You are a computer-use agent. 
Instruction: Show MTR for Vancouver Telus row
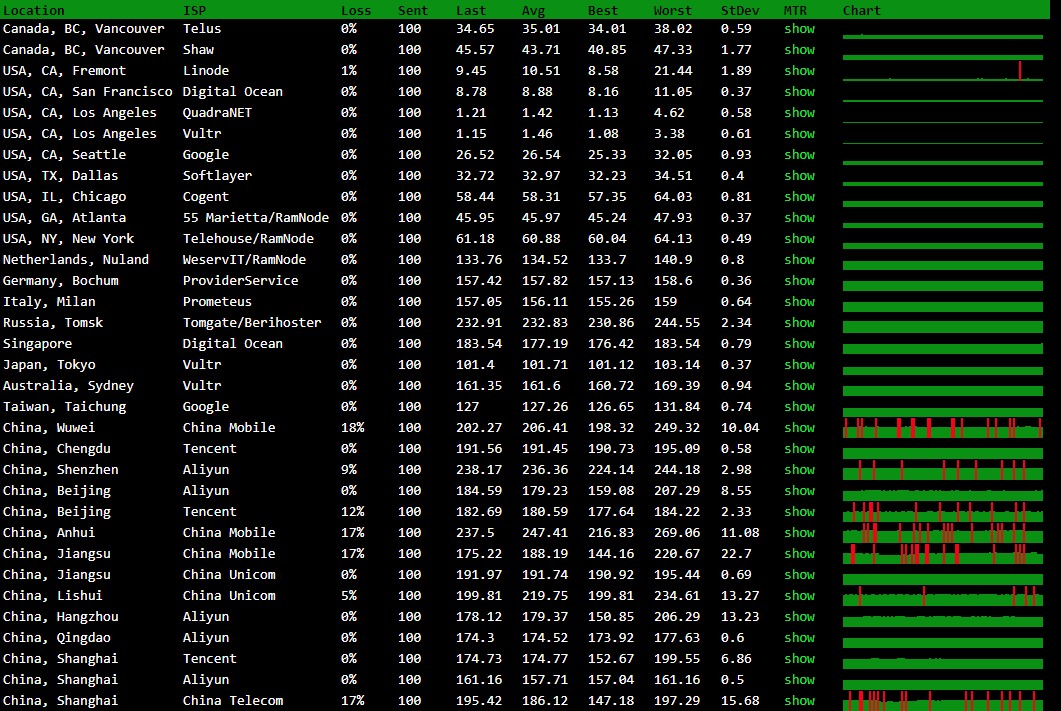799,29
